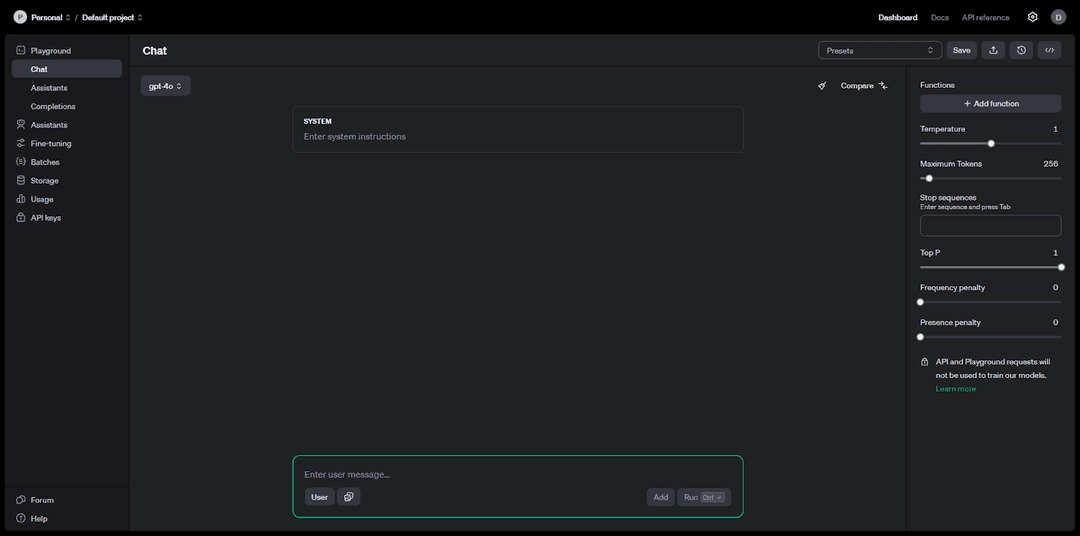Click the Add function button

click(x=990, y=103)
